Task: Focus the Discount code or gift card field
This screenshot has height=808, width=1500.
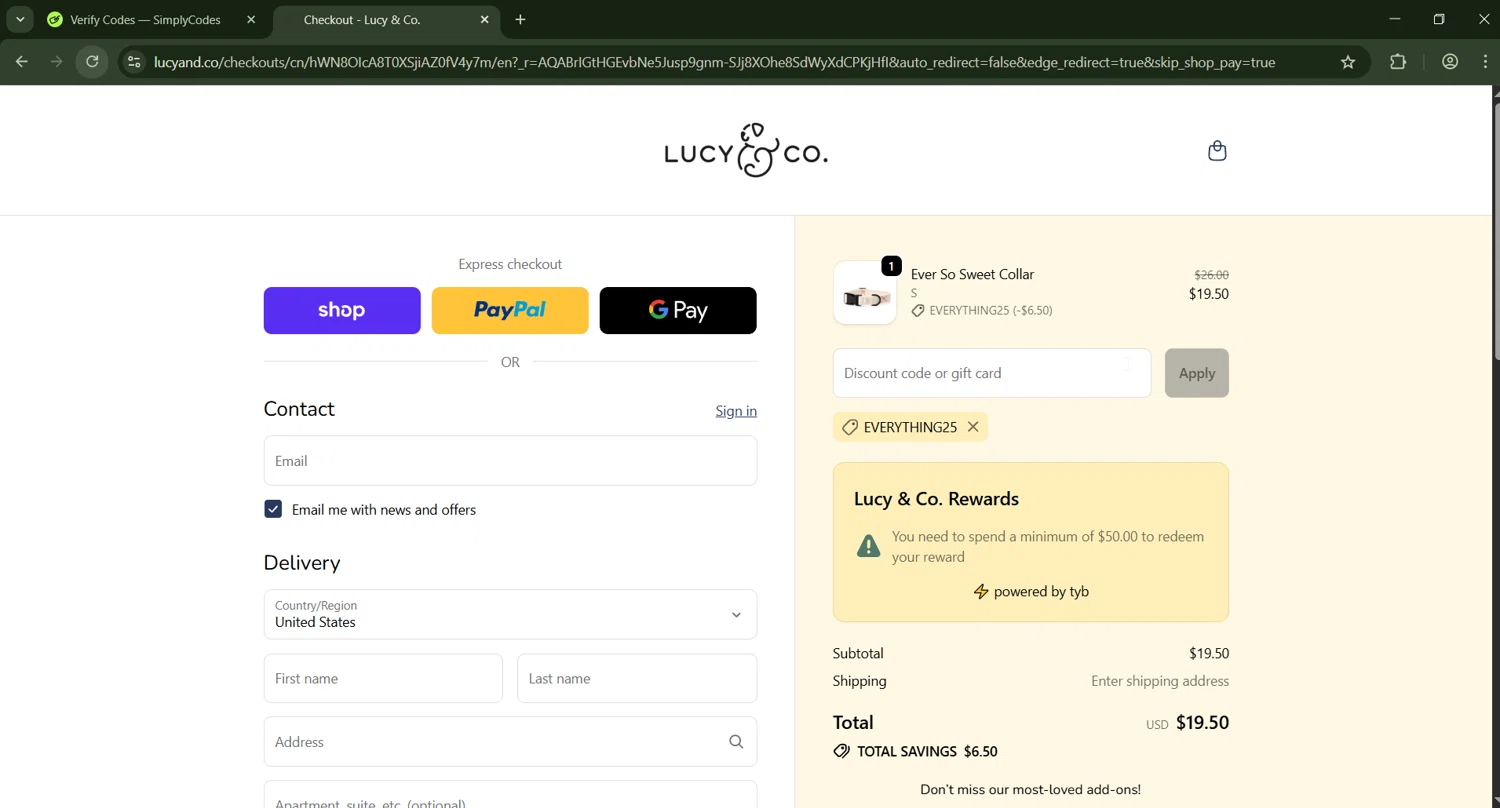Action: [x=992, y=373]
